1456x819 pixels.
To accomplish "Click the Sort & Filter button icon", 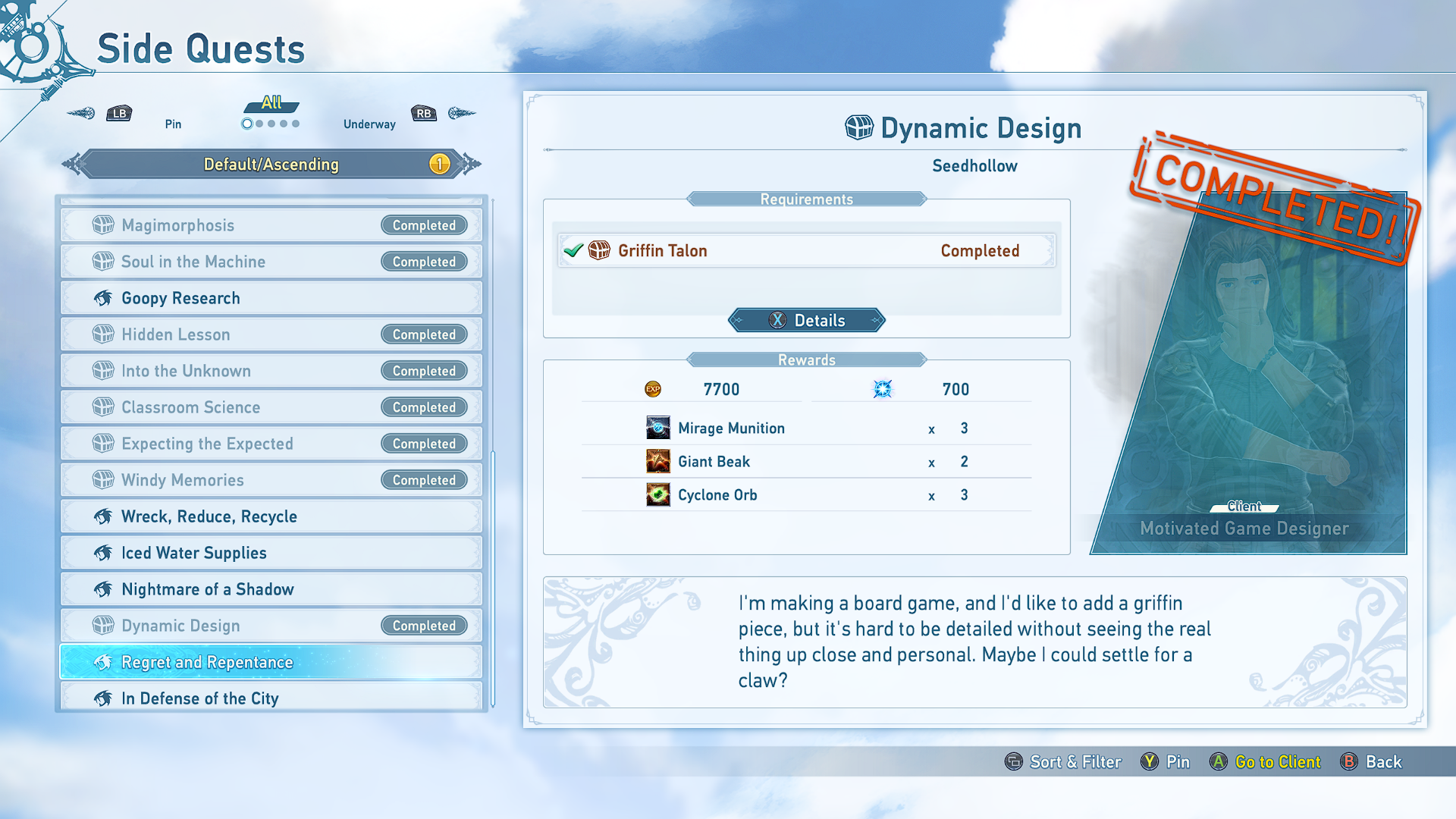I will coord(1013,761).
